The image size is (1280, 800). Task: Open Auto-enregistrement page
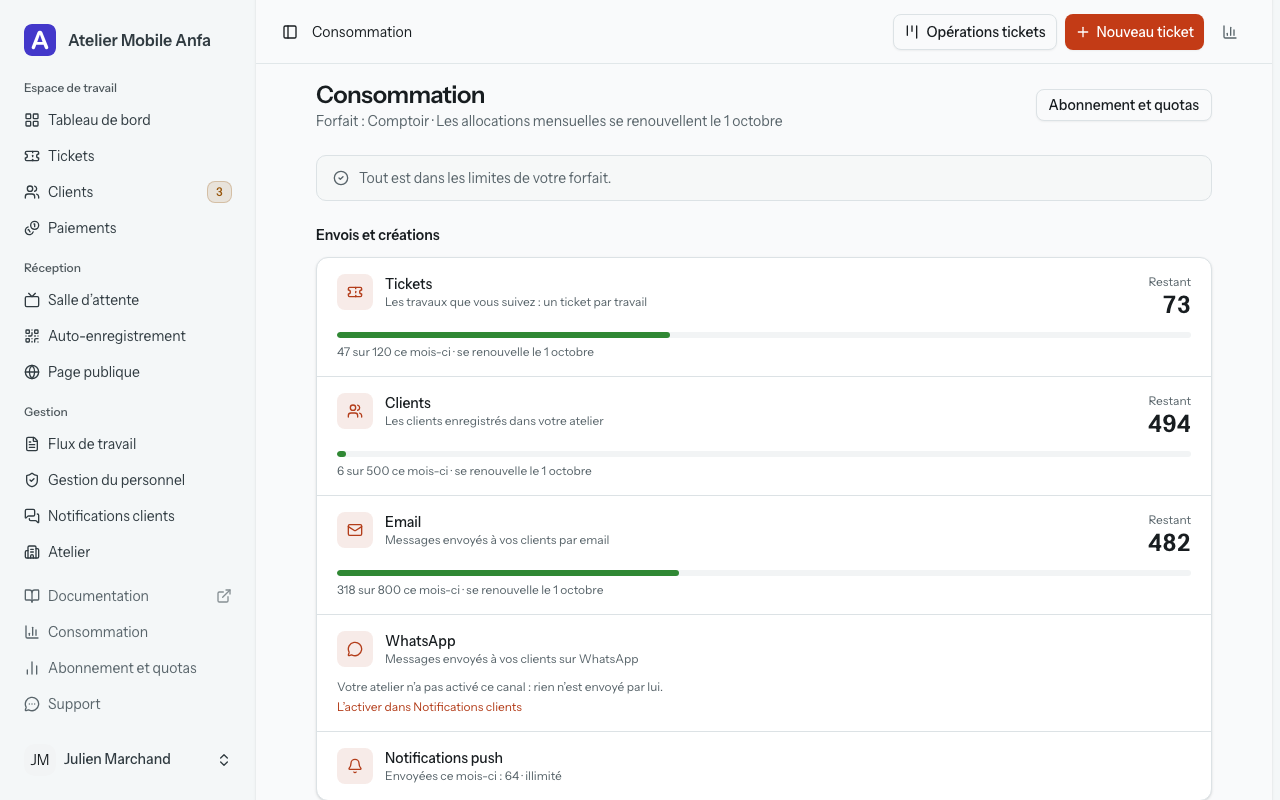[128, 336]
